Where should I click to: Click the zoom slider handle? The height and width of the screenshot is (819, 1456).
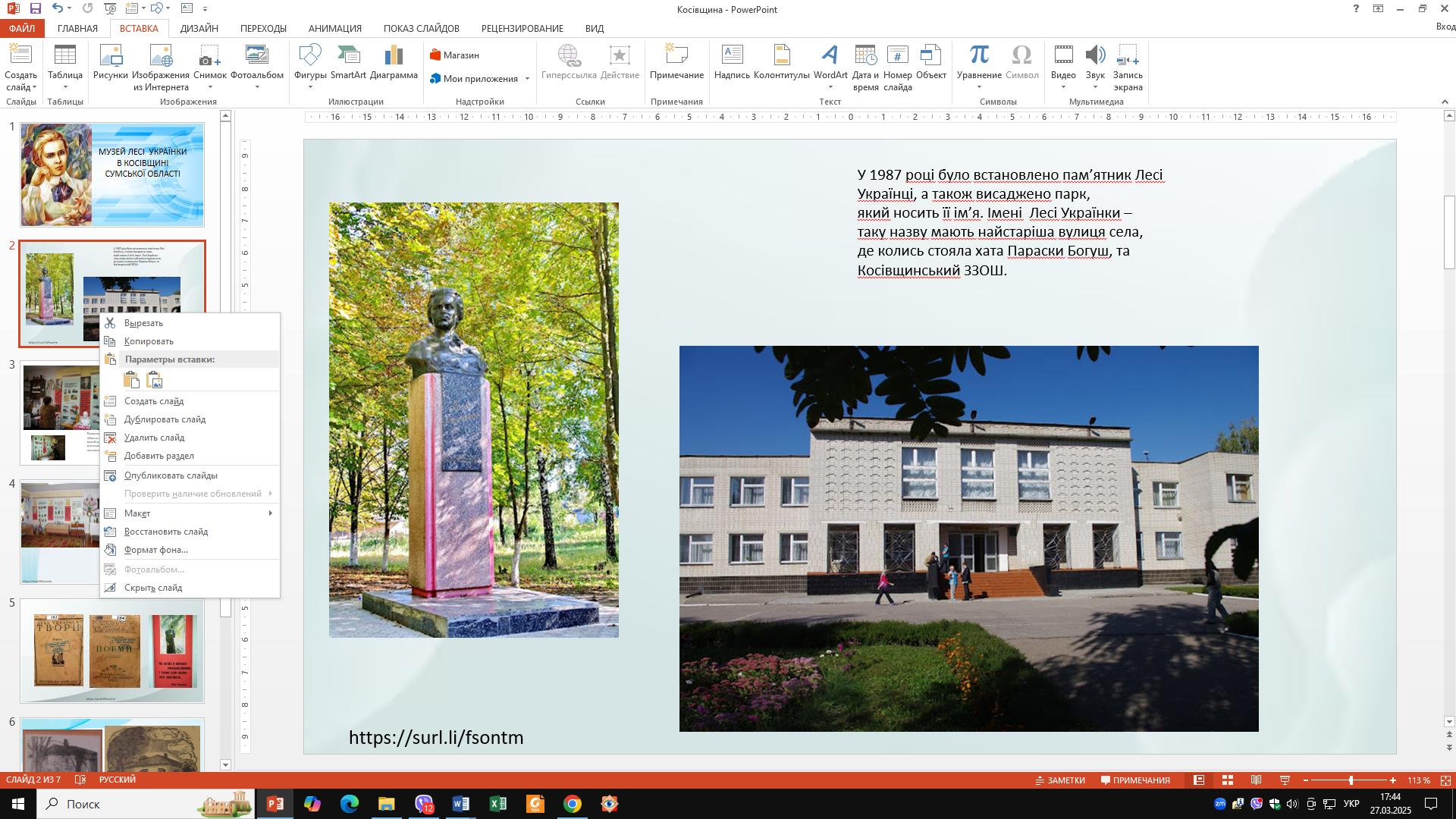[1351, 780]
